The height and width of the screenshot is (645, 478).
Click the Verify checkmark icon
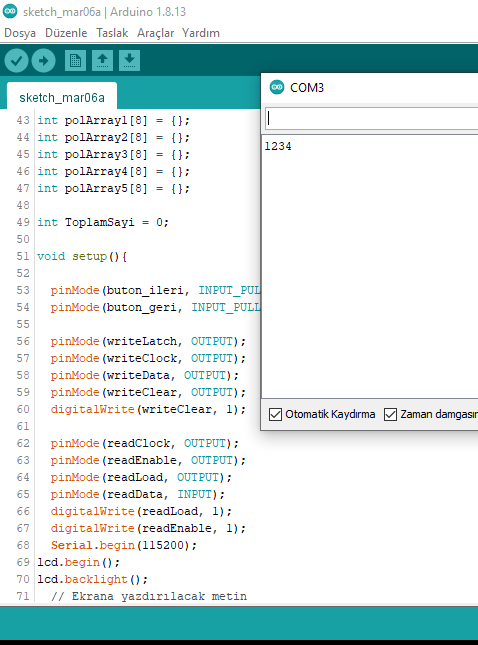pyautogui.click(x=16, y=61)
